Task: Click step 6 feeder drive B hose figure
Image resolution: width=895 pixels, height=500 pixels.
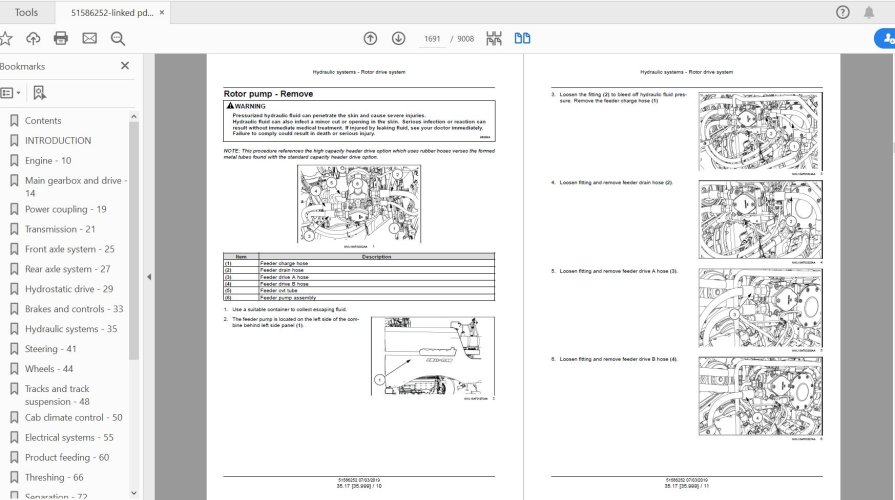Action: tap(760, 397)
